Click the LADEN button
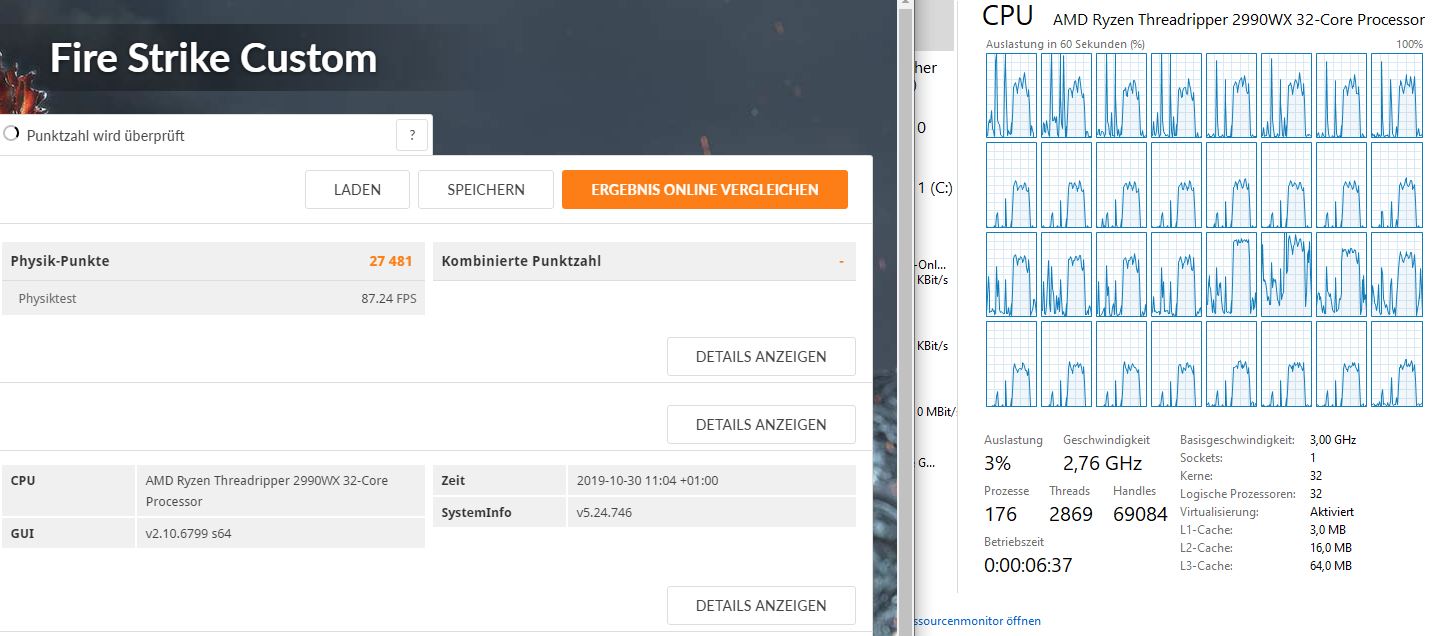1433x636 pixels. coord(357,189)
